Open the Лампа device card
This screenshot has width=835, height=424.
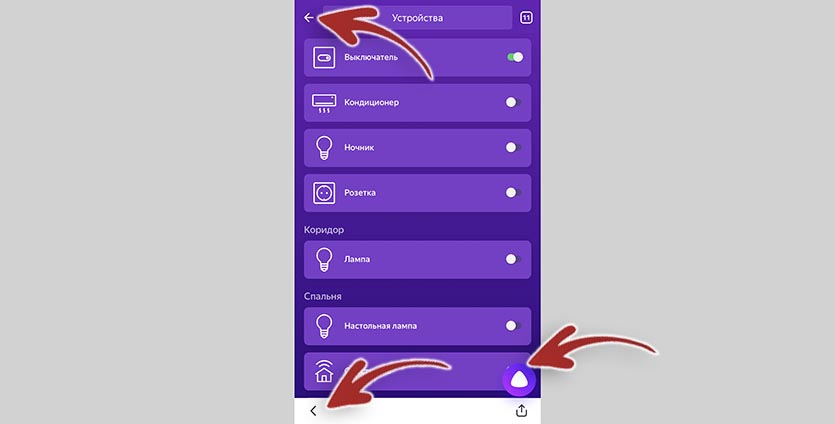pos(418,259)
